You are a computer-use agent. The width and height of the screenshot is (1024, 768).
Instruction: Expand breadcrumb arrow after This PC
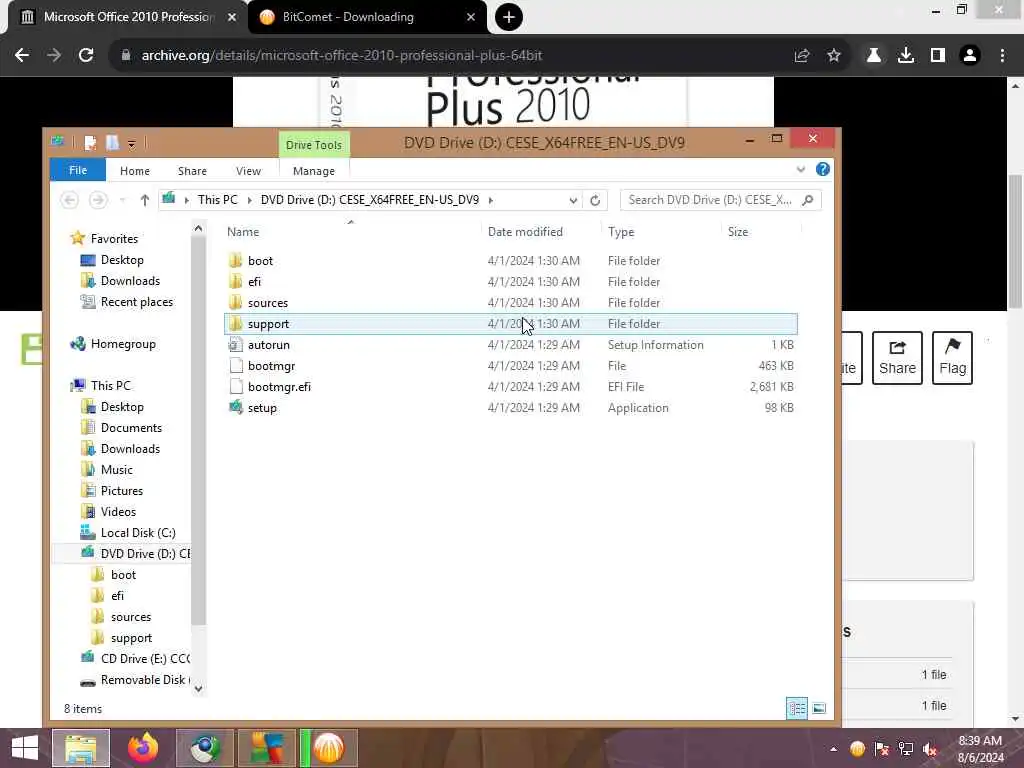tap(249, 200)
